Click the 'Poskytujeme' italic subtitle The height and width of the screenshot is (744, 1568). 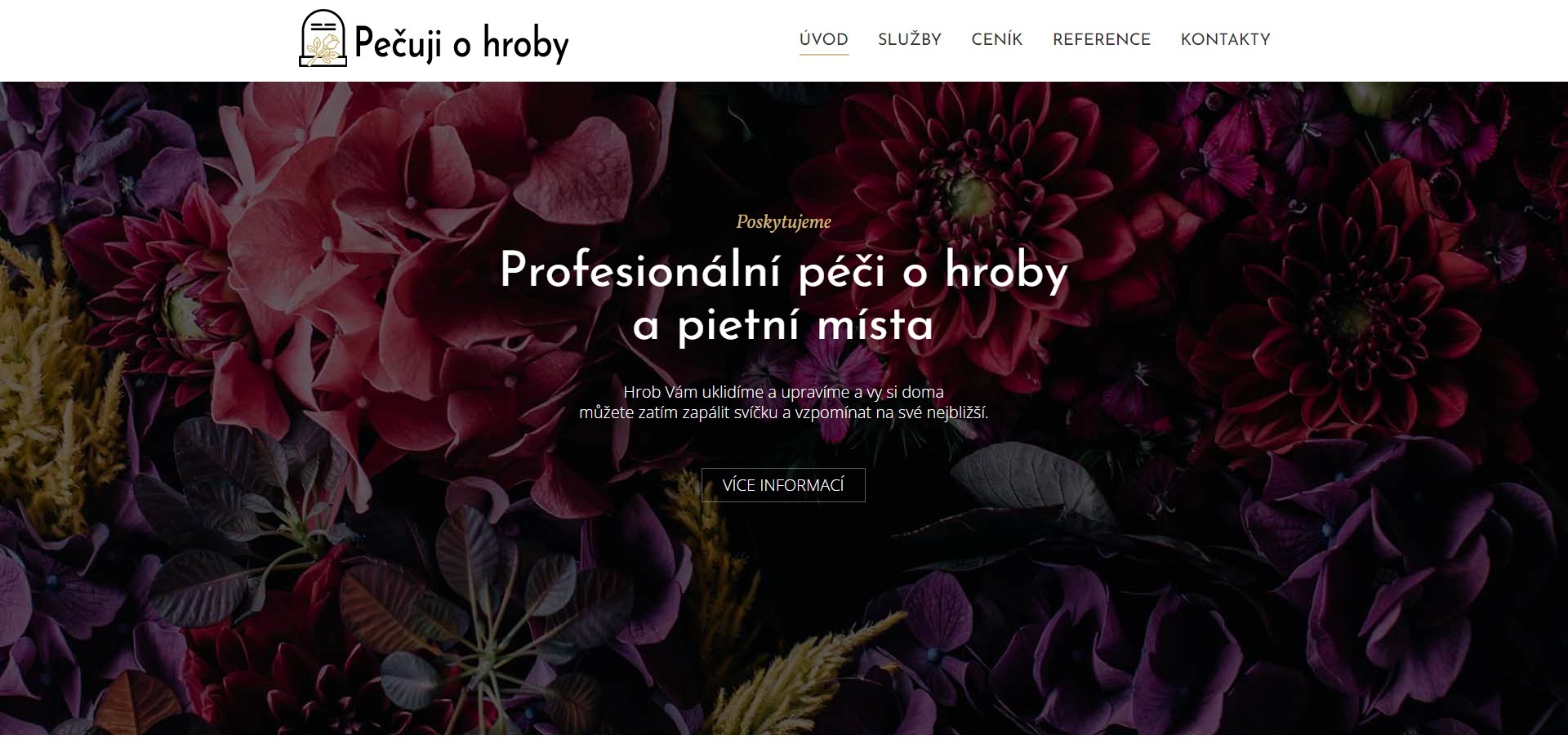(784, 222)
